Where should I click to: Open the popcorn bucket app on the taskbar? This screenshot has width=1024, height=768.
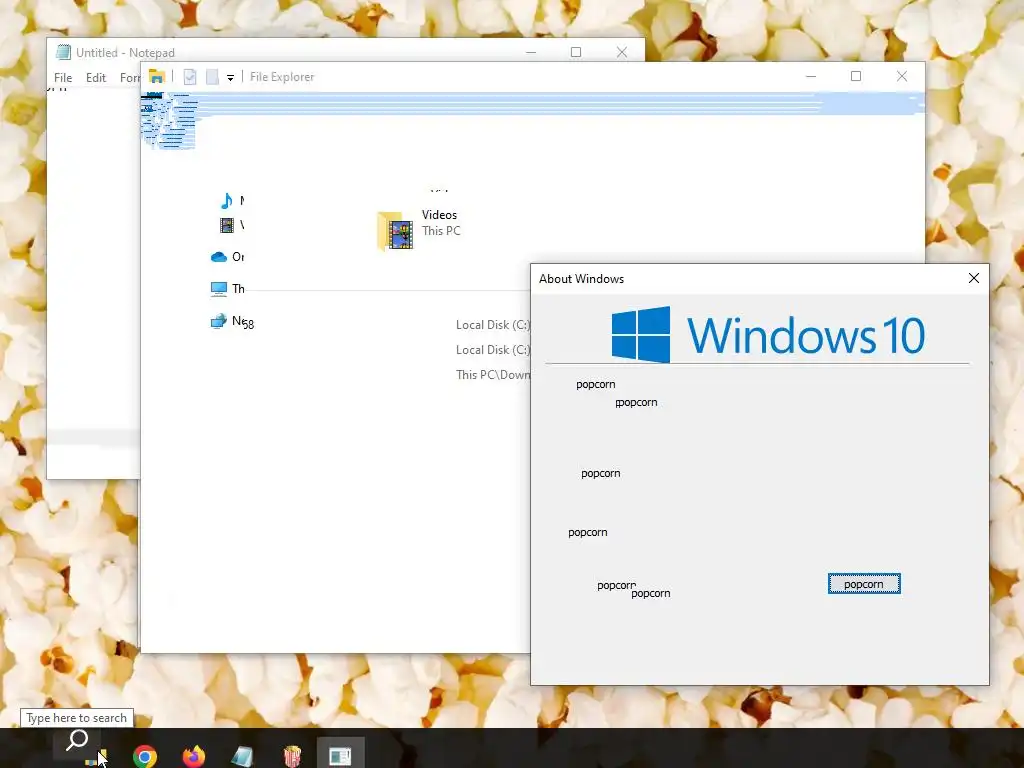[x=293, y=756]
